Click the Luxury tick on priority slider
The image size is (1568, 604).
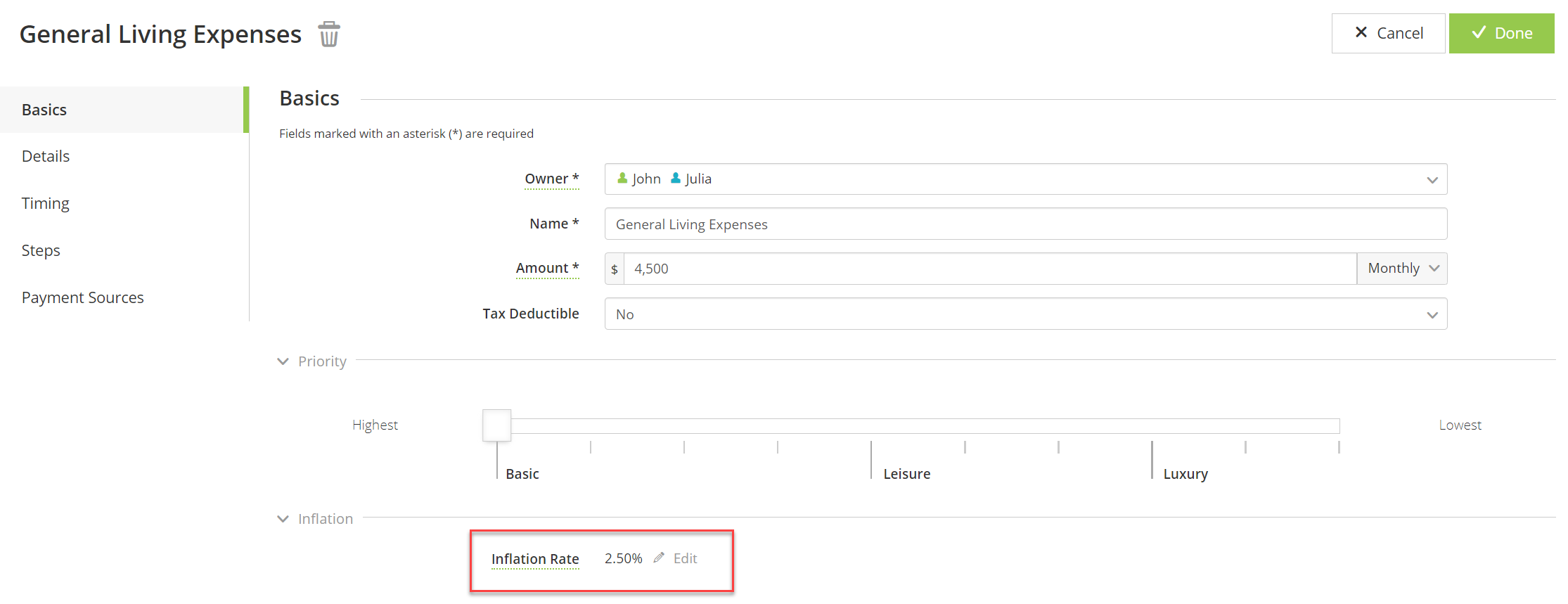[x=1152, y=460]
